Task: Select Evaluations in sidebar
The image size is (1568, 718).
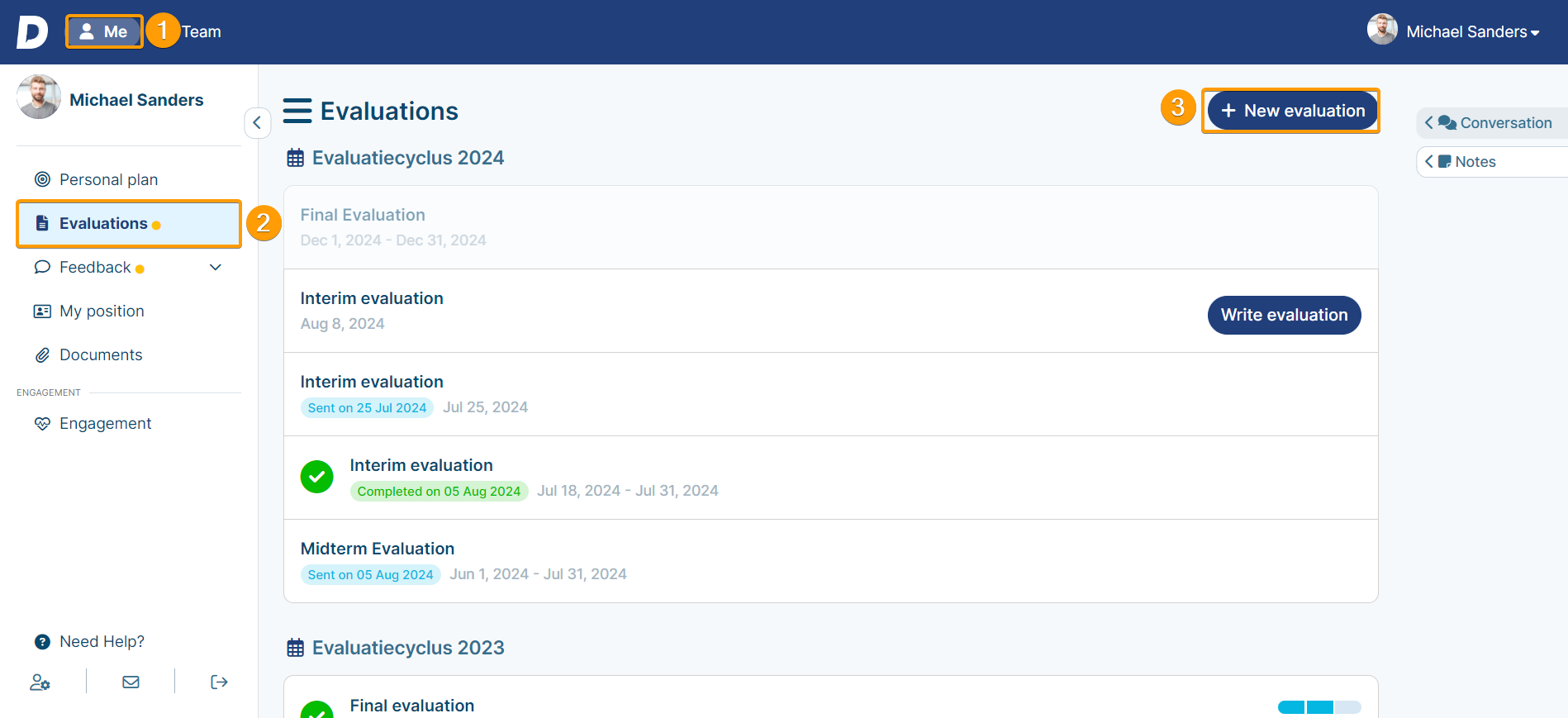Action: 129,223
